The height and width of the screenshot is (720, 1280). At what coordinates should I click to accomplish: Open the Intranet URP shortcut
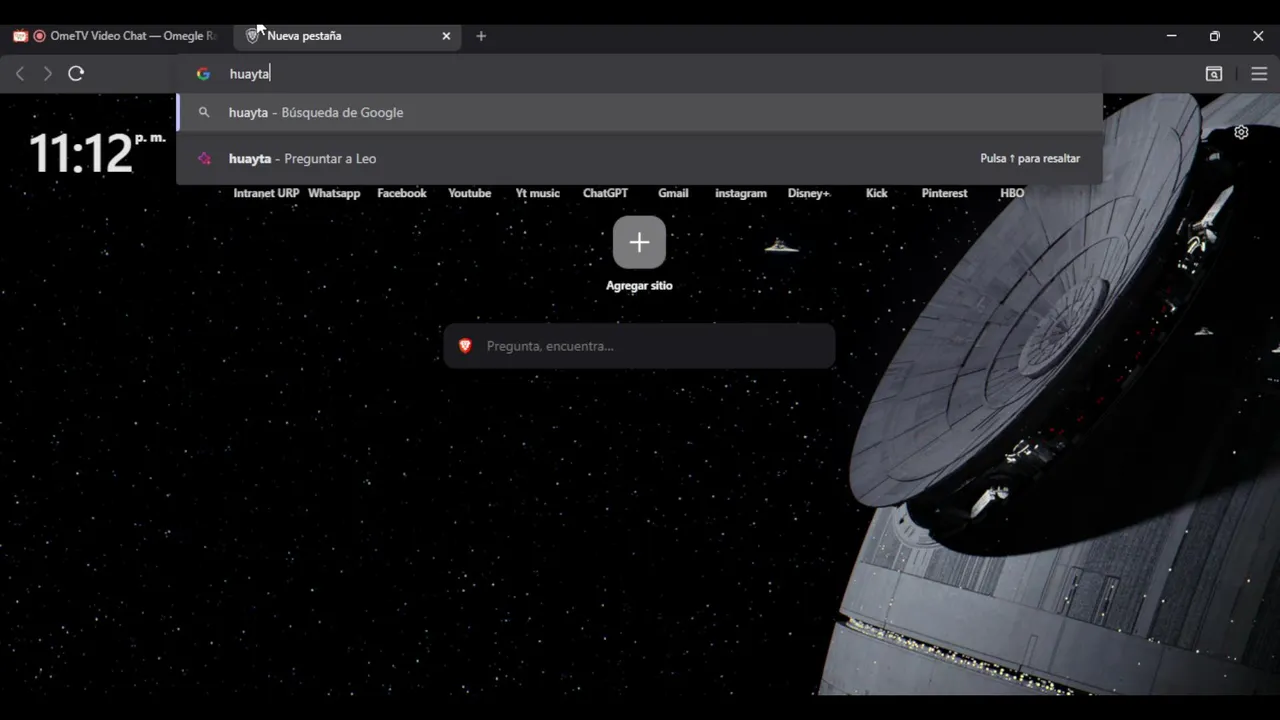[x=266, y=193]
